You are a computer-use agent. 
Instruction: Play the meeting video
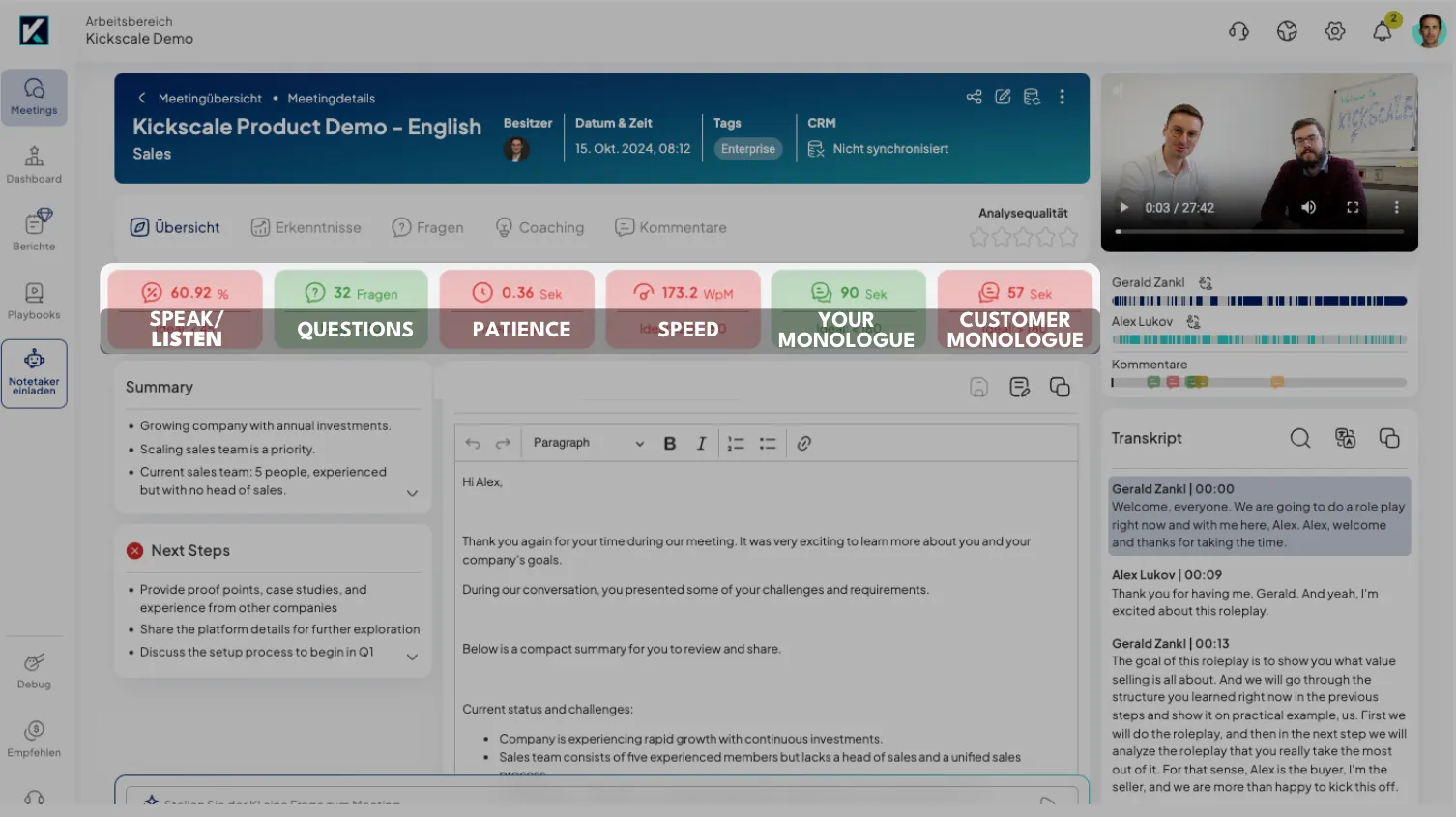coord(1123,207)
